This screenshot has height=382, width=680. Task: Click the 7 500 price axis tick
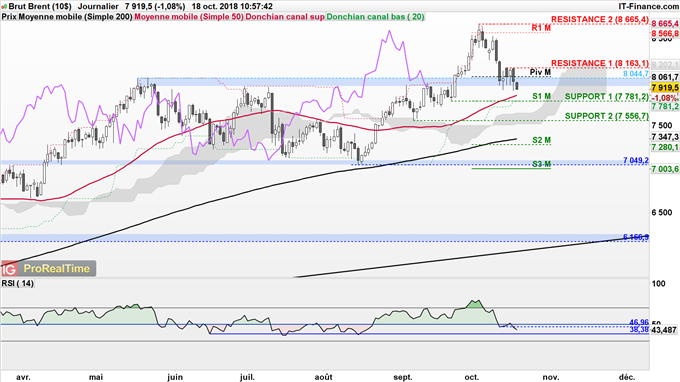click(x=662, y=126)
